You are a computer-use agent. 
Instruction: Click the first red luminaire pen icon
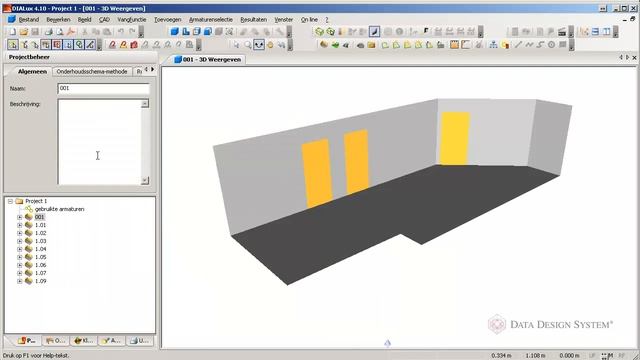[112, 44]
